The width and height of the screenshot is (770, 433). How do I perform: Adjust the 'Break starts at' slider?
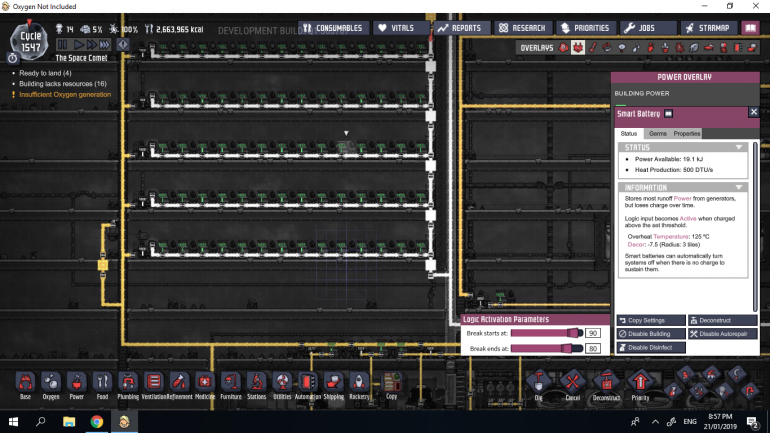pos(546,333)
